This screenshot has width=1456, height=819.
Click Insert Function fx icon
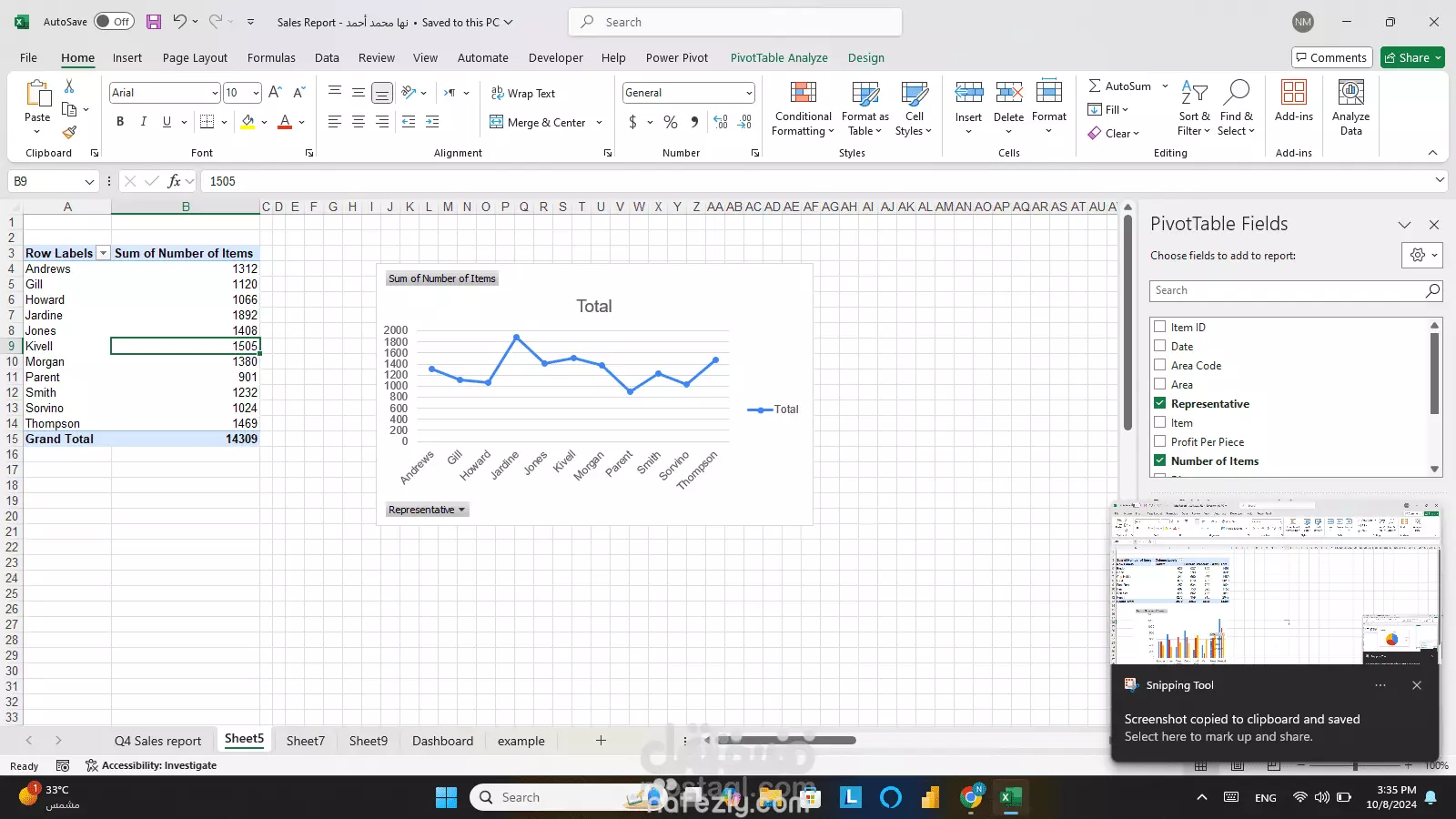tap(175, 181)
